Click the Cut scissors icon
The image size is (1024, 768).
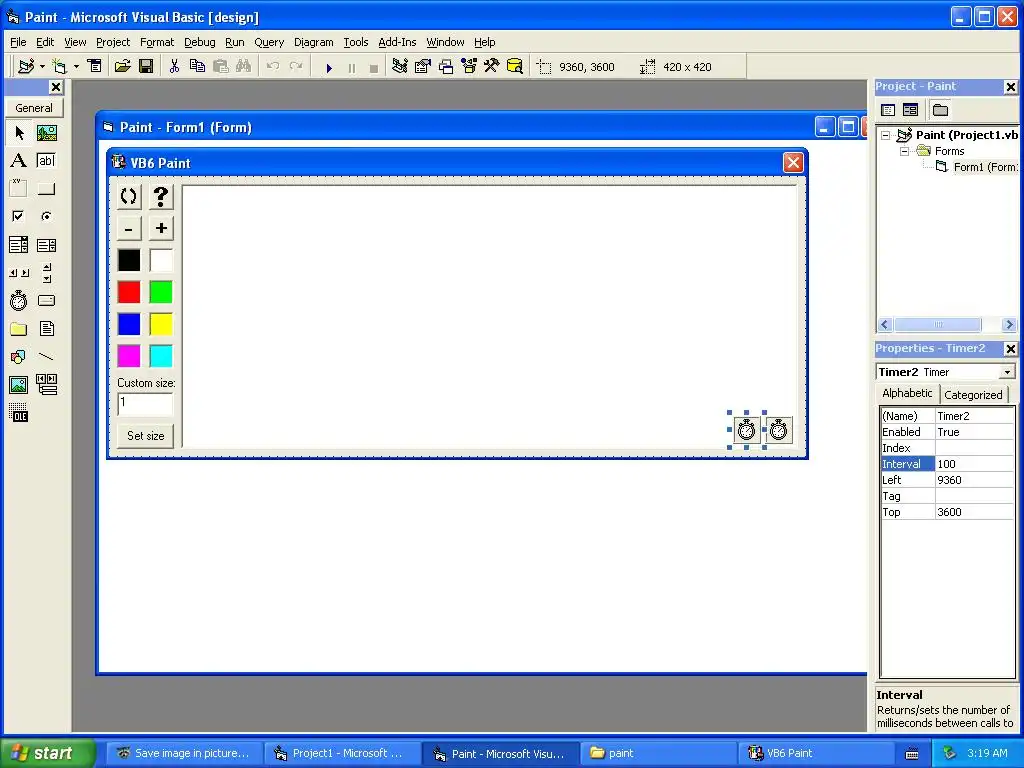tap(174, 67)
